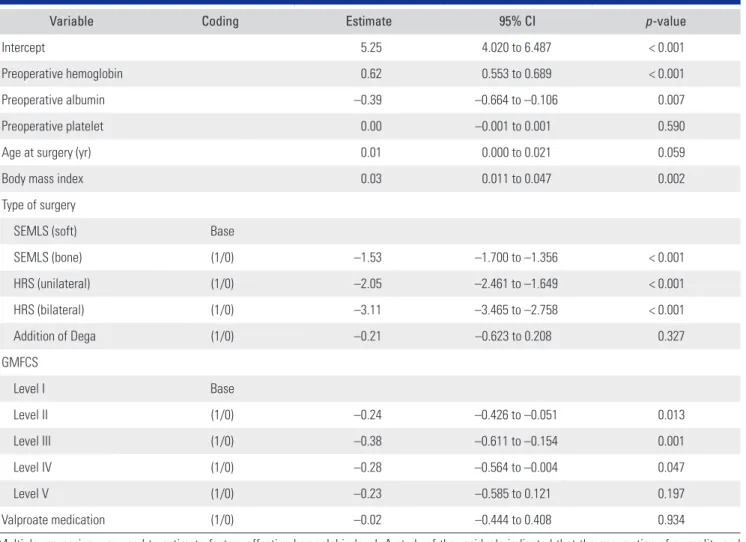Viewport: 746px width, 542px height.
Task: Select the interval –0.426 to –0.051
Action: (x=516, y=415)
